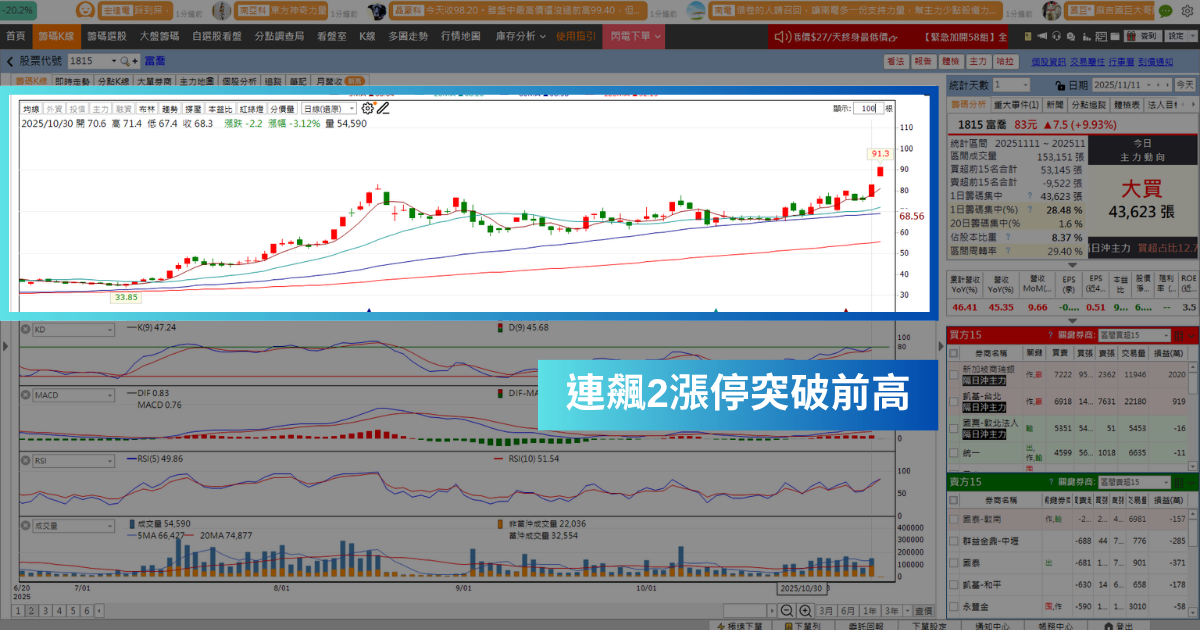Image resolution: width=1200 pixels, height=630 pixels.
Task: Check the 新加坡商瑞銀 row checkbox
Action: (955, 374)
